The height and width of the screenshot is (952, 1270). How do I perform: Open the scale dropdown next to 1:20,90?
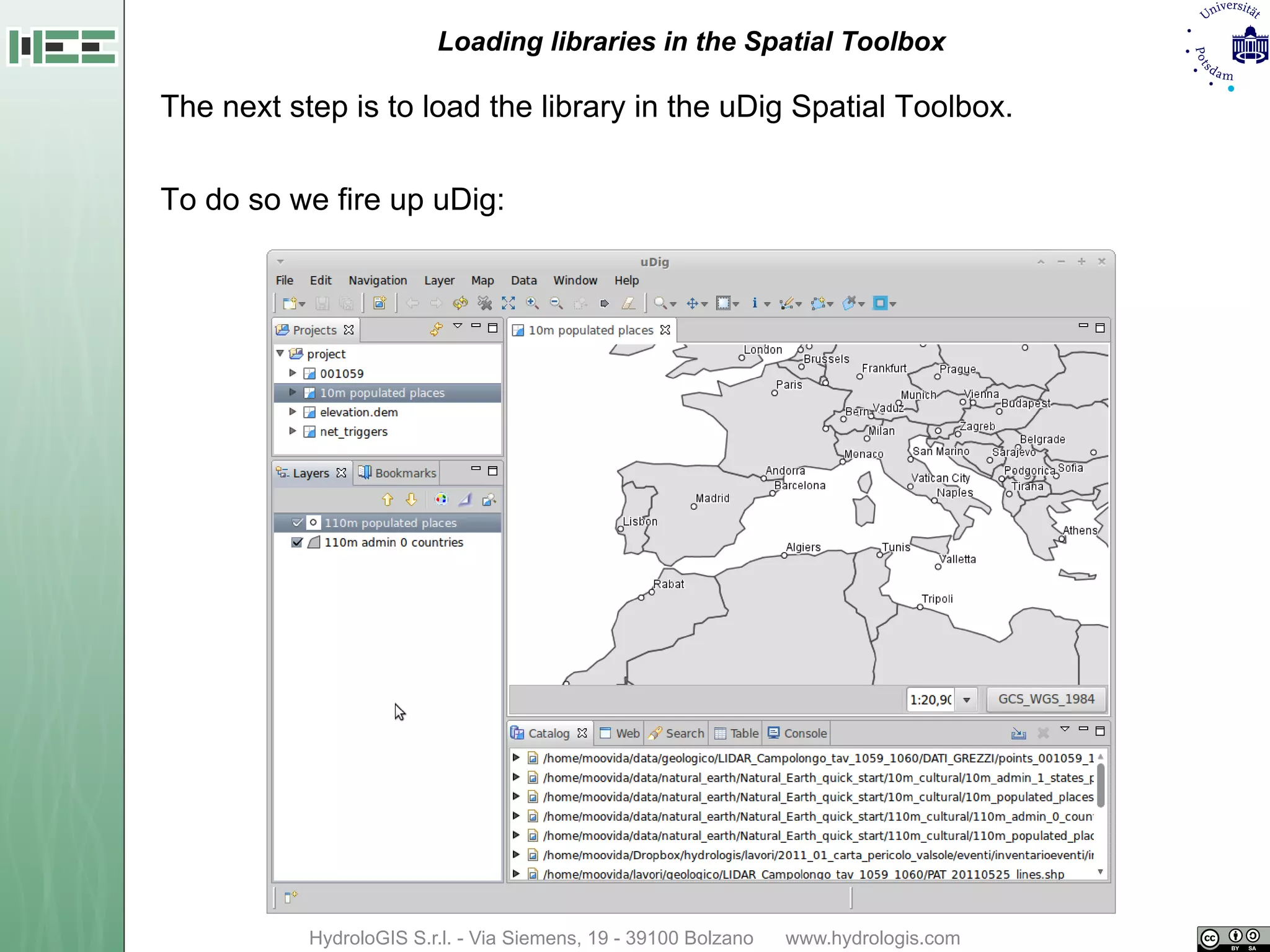pyautogui.click(x=966, y=700)
